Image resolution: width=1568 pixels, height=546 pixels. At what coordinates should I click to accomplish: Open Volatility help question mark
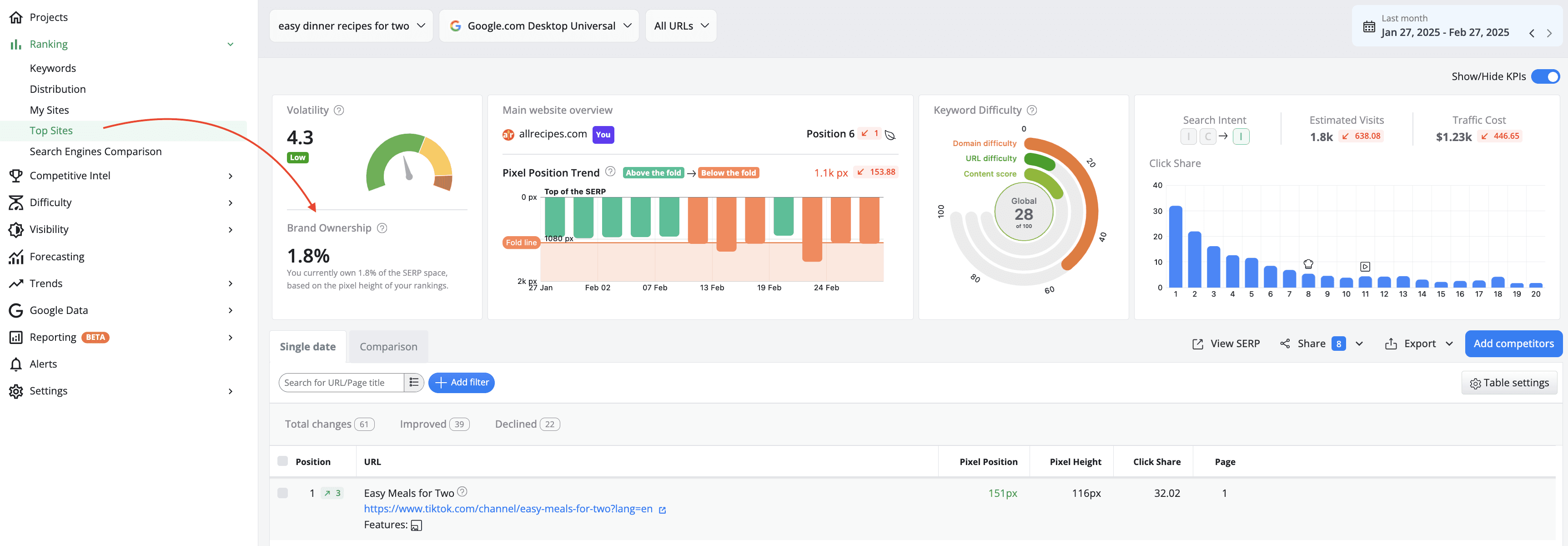tap(339, 110)
